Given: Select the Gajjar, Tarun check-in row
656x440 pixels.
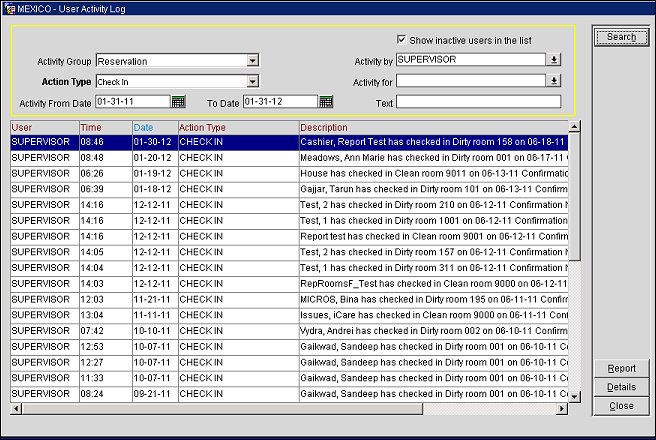Looking at the screenshot, I should click(289, 189).
